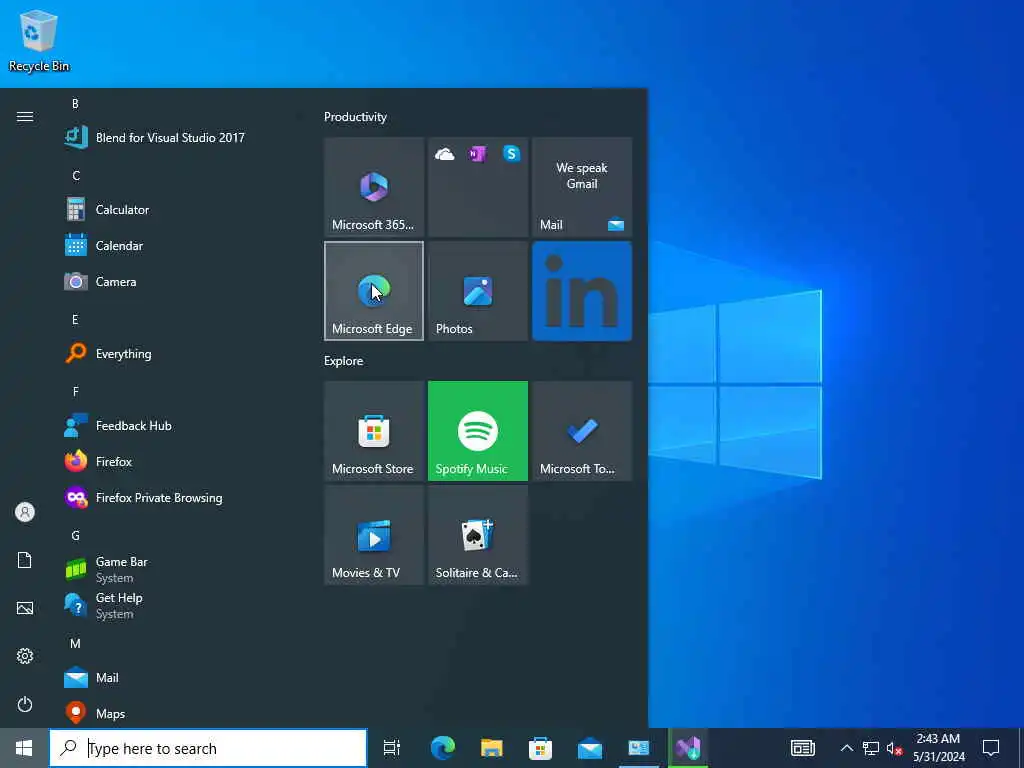Open the Mail live tile
Viewport: 1024px width, 768px height.
582,187
